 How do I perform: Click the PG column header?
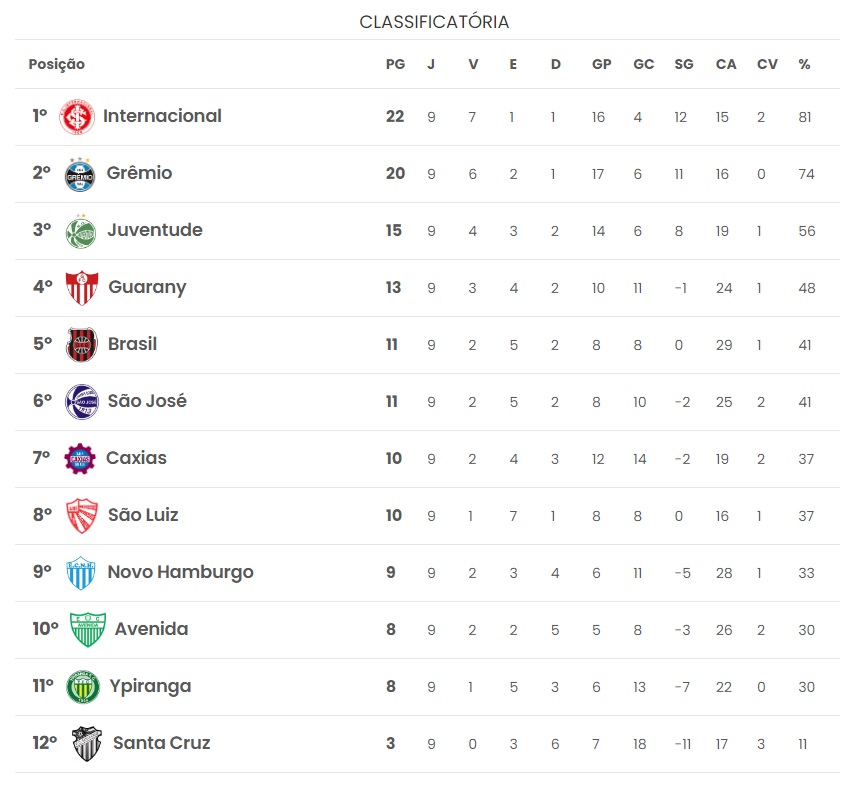(x=395, y=64)
